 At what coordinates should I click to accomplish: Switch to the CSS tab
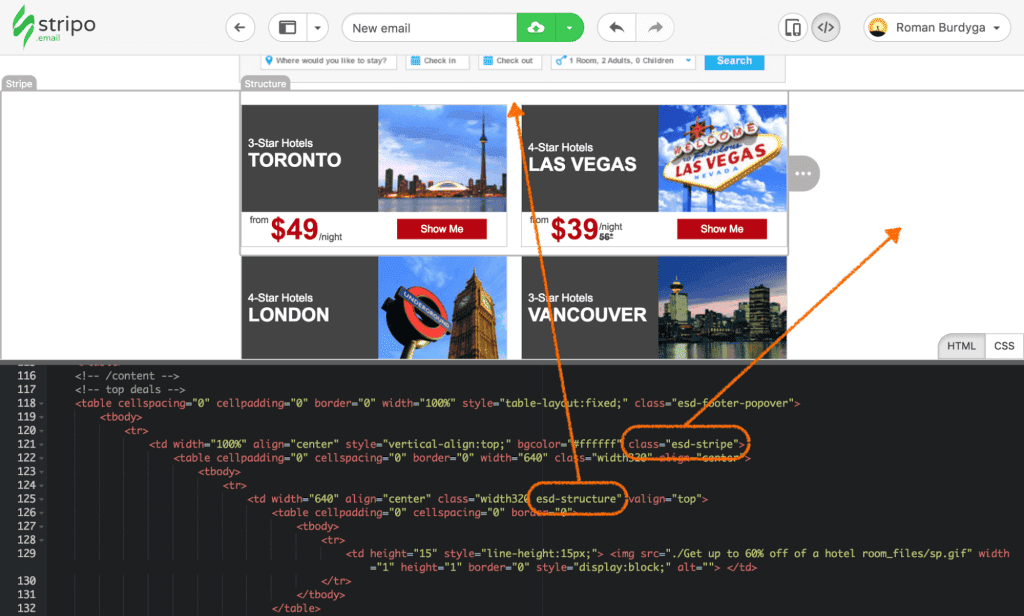coord(1004,346)
